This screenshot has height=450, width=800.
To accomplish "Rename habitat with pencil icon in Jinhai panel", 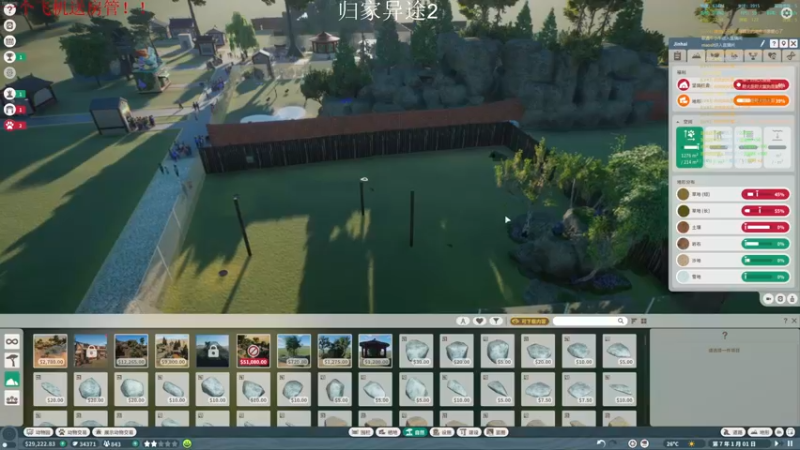I will [763, 44].
